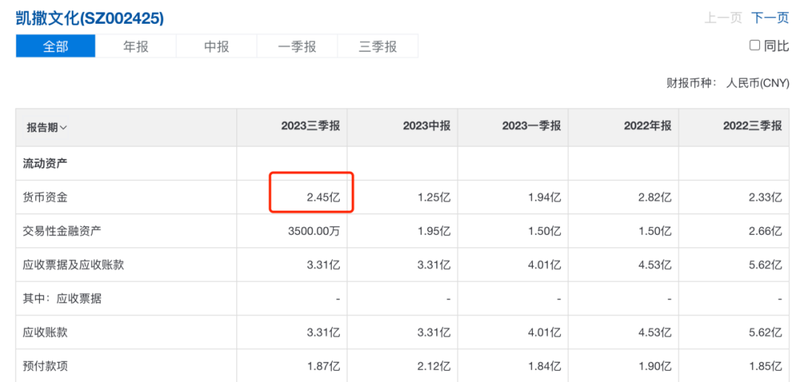Click the 货币资金 row label
Image resolution: width=800 pixels, height=382 pixels.
coord(45,197)
